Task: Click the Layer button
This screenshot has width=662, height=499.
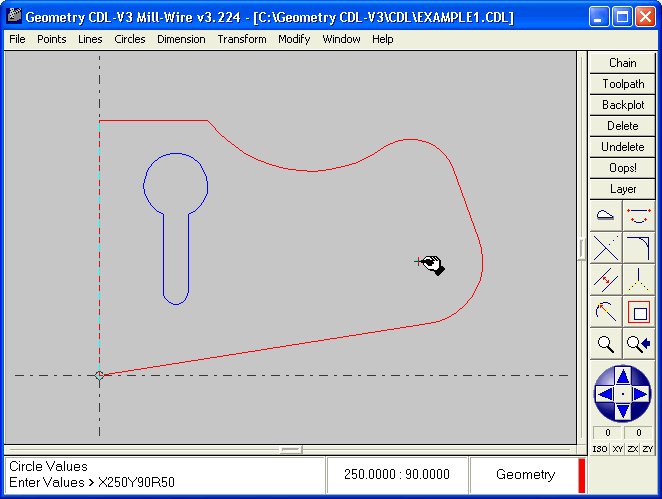Action: click(622, 189)
